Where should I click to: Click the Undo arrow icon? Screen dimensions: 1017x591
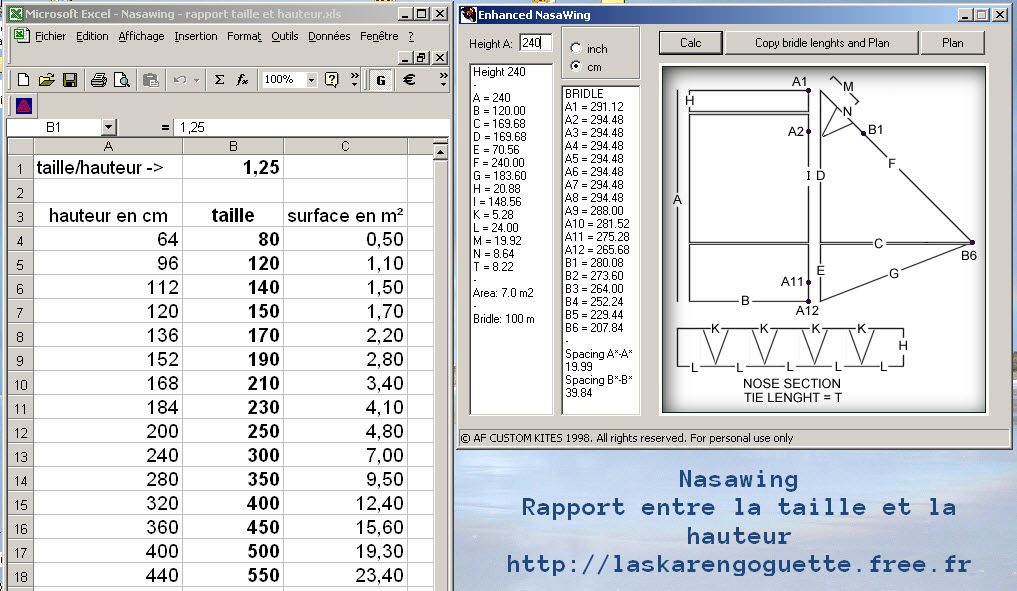(180, 80)
